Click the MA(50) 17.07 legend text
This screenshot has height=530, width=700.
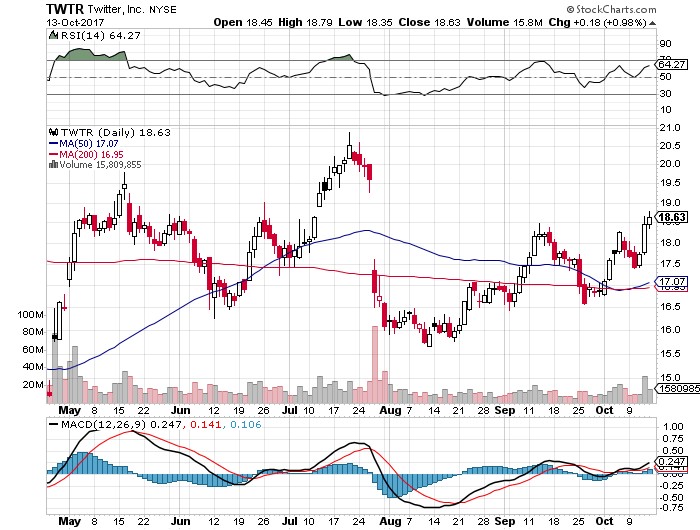[89, 144]
